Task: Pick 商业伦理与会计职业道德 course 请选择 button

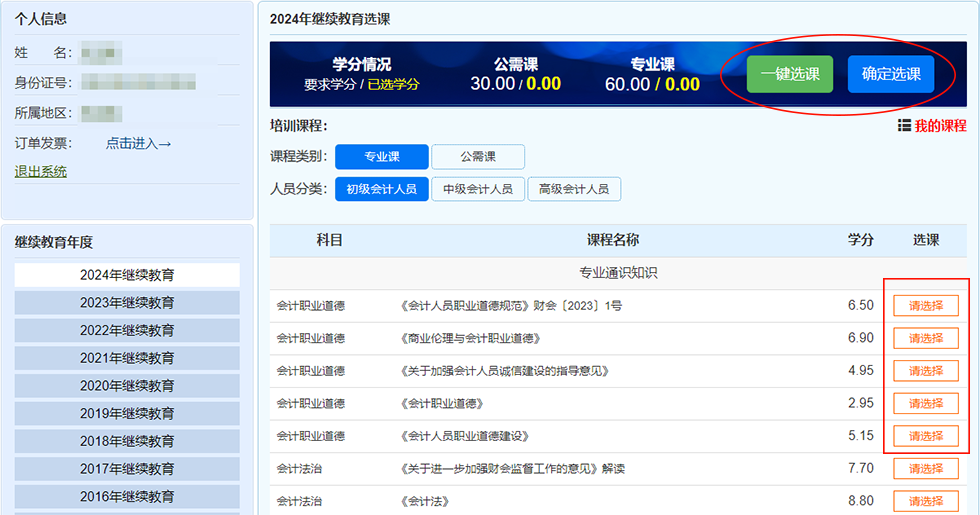Action: click(925, 338)
